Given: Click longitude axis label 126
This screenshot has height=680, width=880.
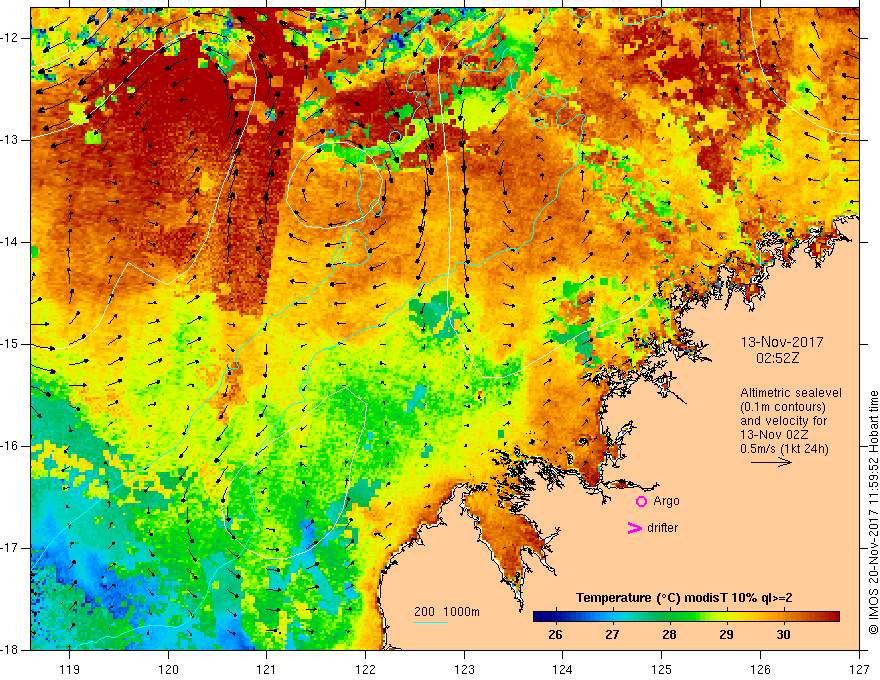Looking at the screenshot, I should click(760, 669).
